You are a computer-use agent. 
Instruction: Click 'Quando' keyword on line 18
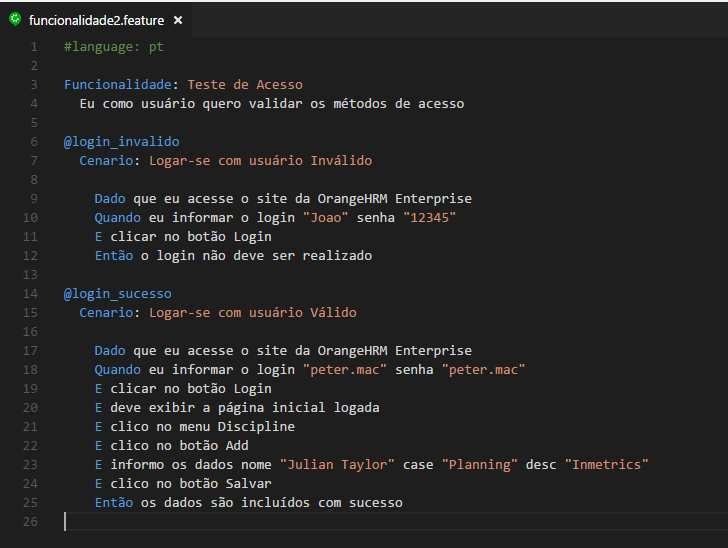coord(118,370)
